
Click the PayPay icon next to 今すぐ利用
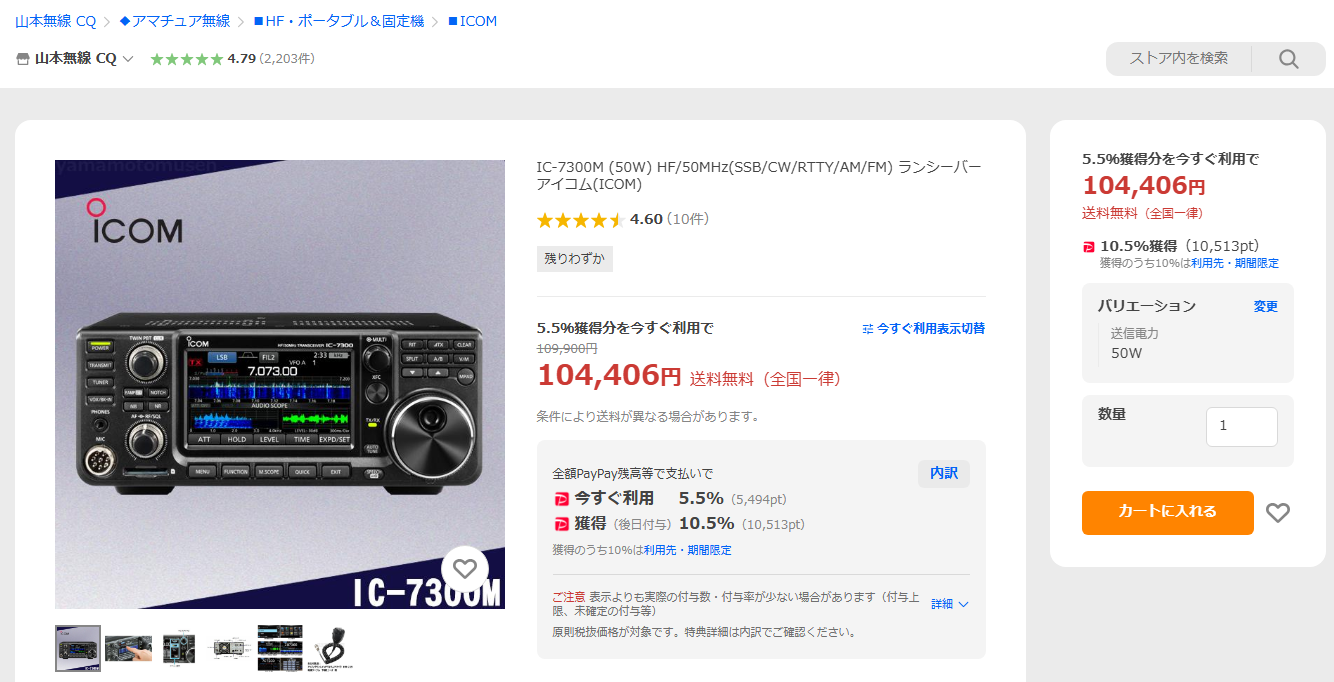pyautogui.click(x=561, y=498)
